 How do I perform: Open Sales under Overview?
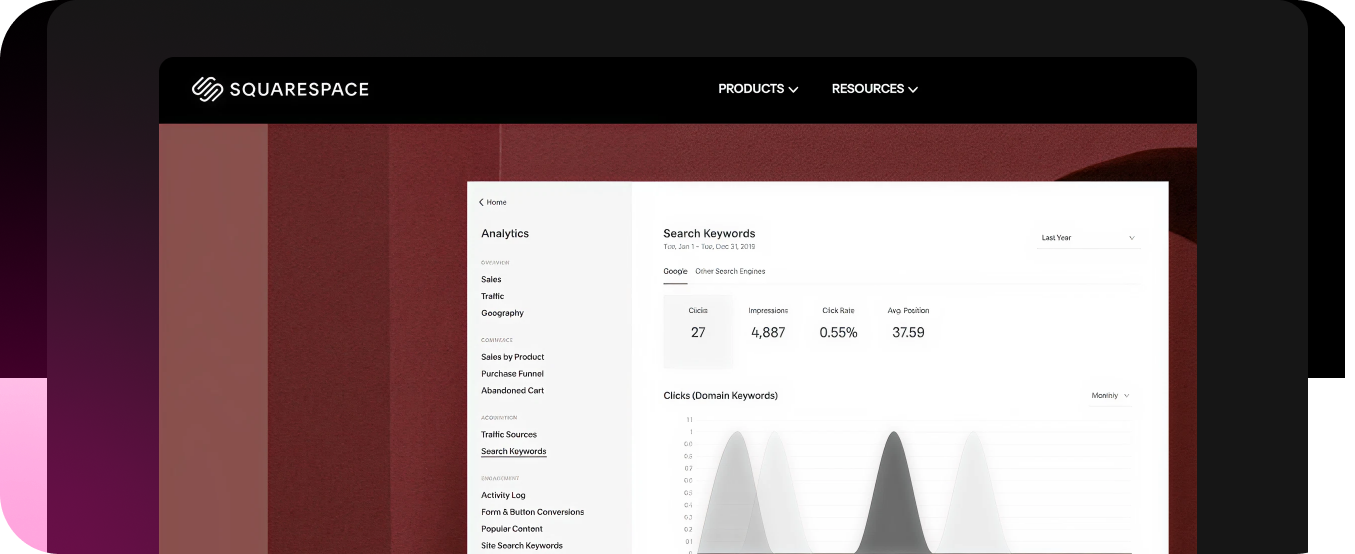click(491, 279)
